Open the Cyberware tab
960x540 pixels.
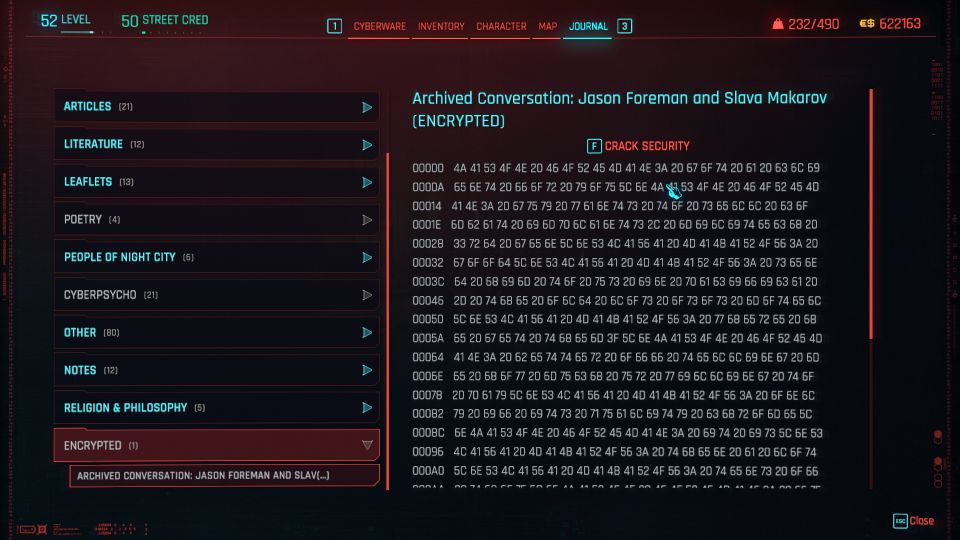tap(379, 26)
